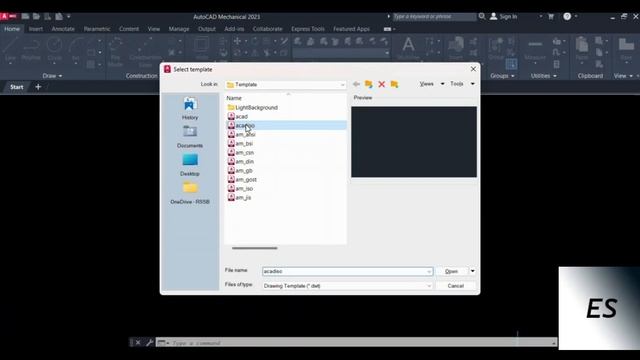The height and width of the screenshot is (360, 640).
Task: Select the Circle tool in AutoCAD ribbon
Action: click(x=54, y=49)
